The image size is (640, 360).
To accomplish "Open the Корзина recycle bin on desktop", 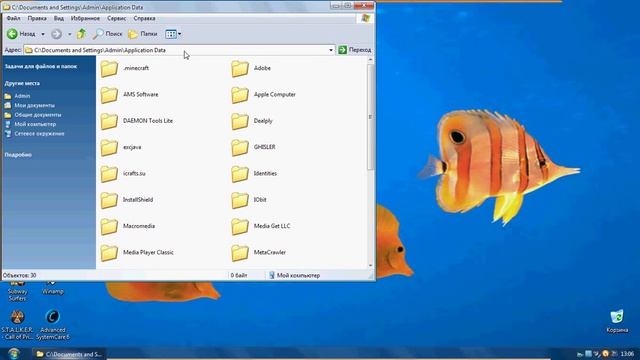I will [617, 322].
